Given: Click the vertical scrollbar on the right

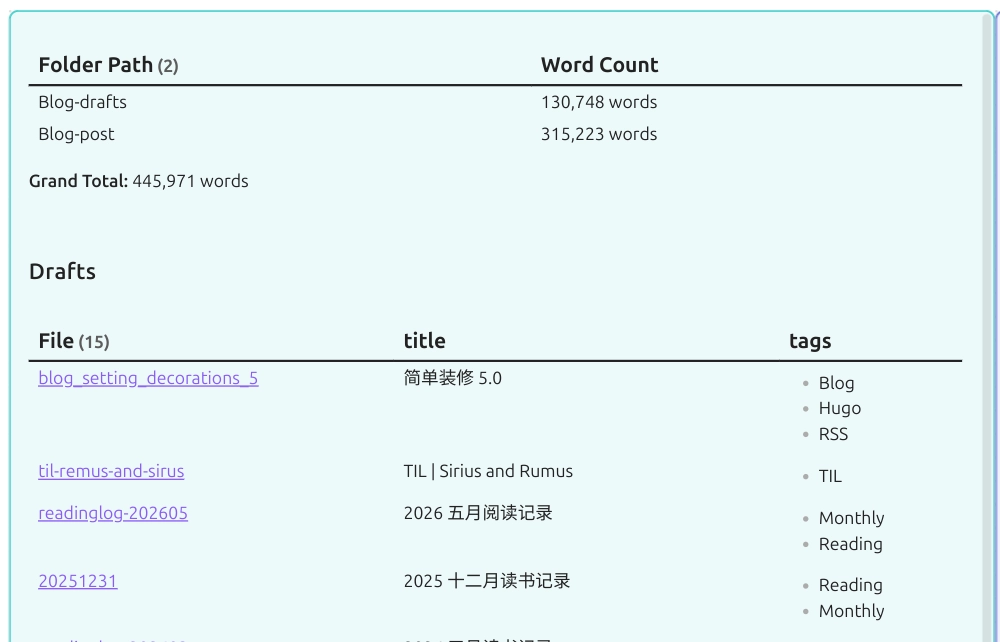Looking at the screenshot, I should [989, 326].
